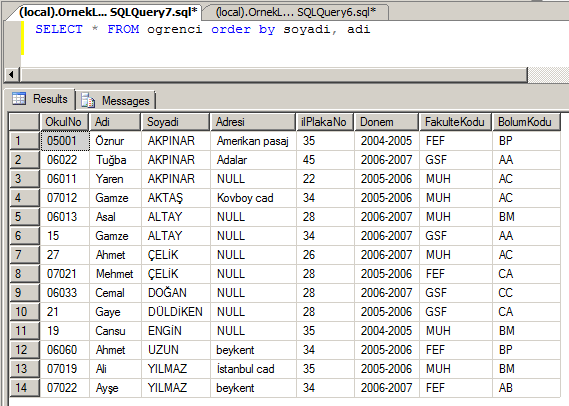Switch to the Messages tab

tap(116, 101)
